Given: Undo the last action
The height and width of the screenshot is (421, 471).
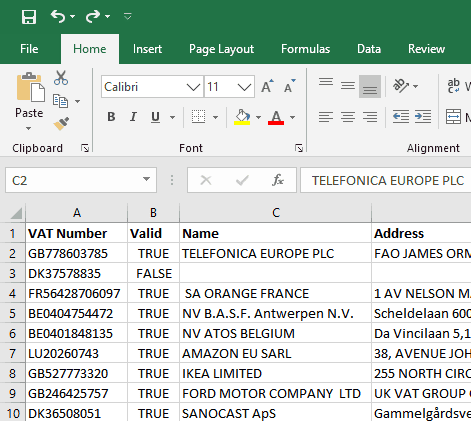Looking at the screenshot, I should tap(58, 16).
